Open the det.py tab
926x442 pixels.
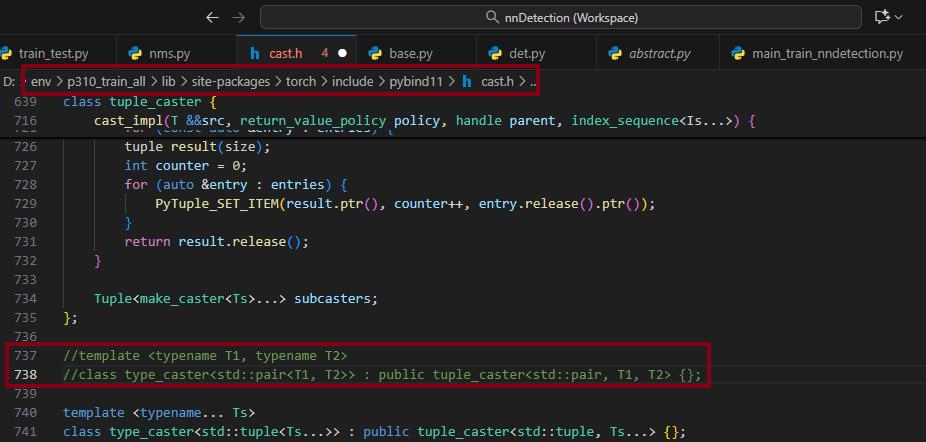pos(527,53)
